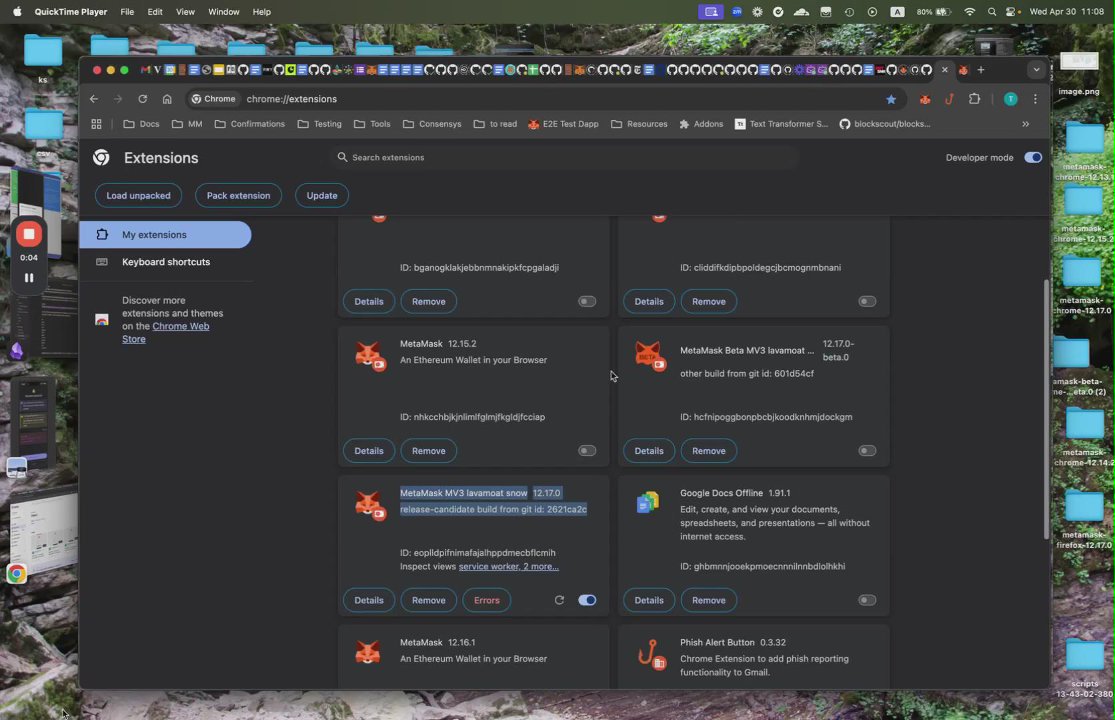Open the image.png desktop file
1115x720 pixels.
click(x=1079, y=71)
